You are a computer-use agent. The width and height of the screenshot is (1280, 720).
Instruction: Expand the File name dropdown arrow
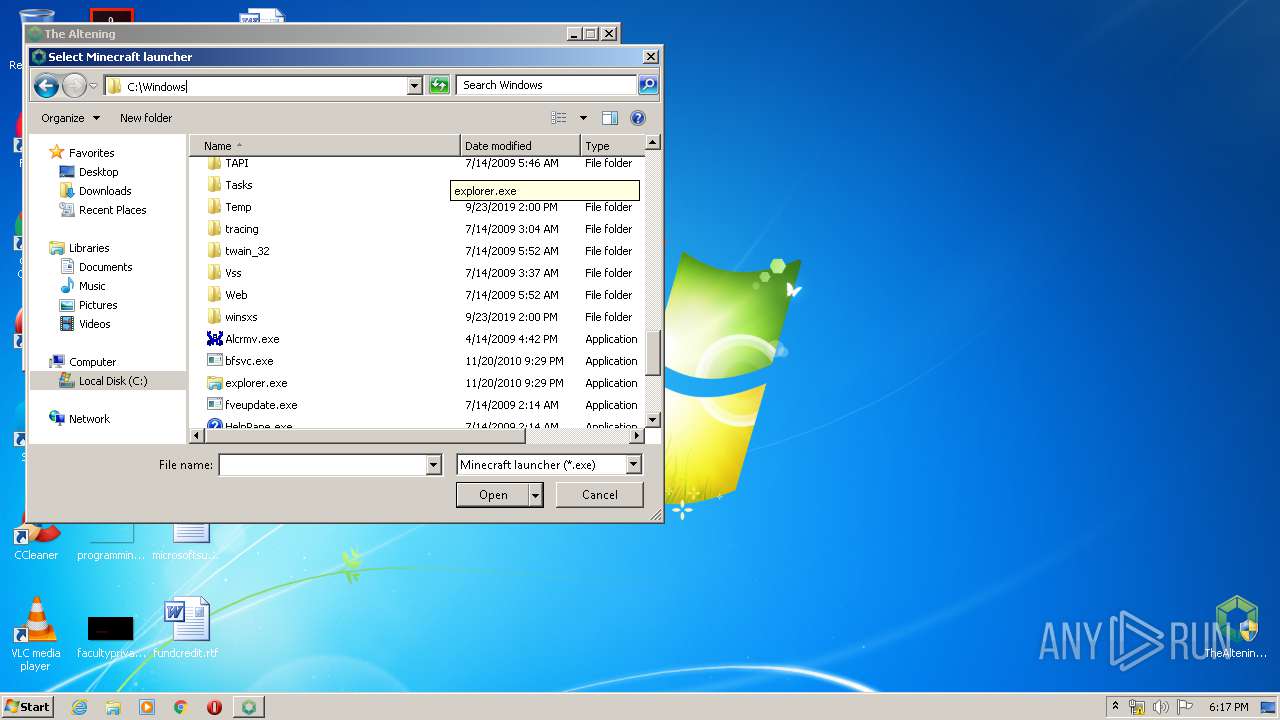[433, 465]
